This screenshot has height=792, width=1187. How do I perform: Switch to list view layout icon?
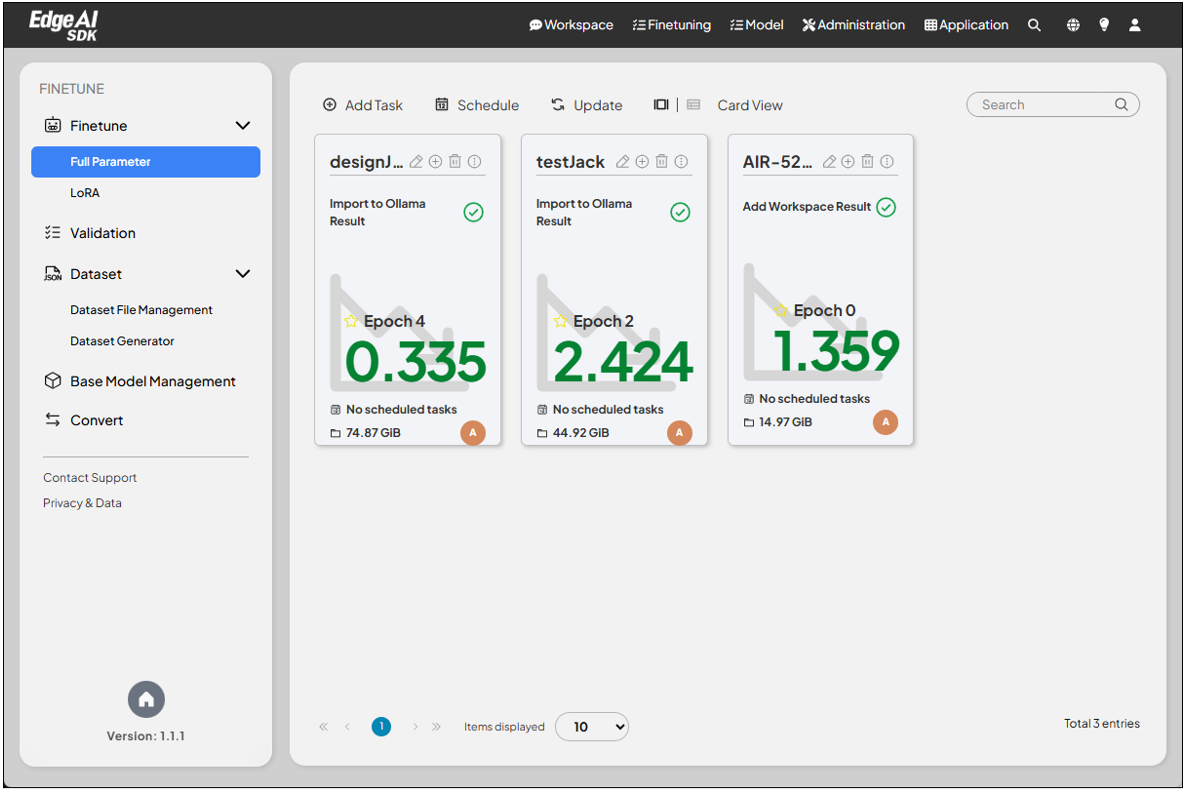694,105
